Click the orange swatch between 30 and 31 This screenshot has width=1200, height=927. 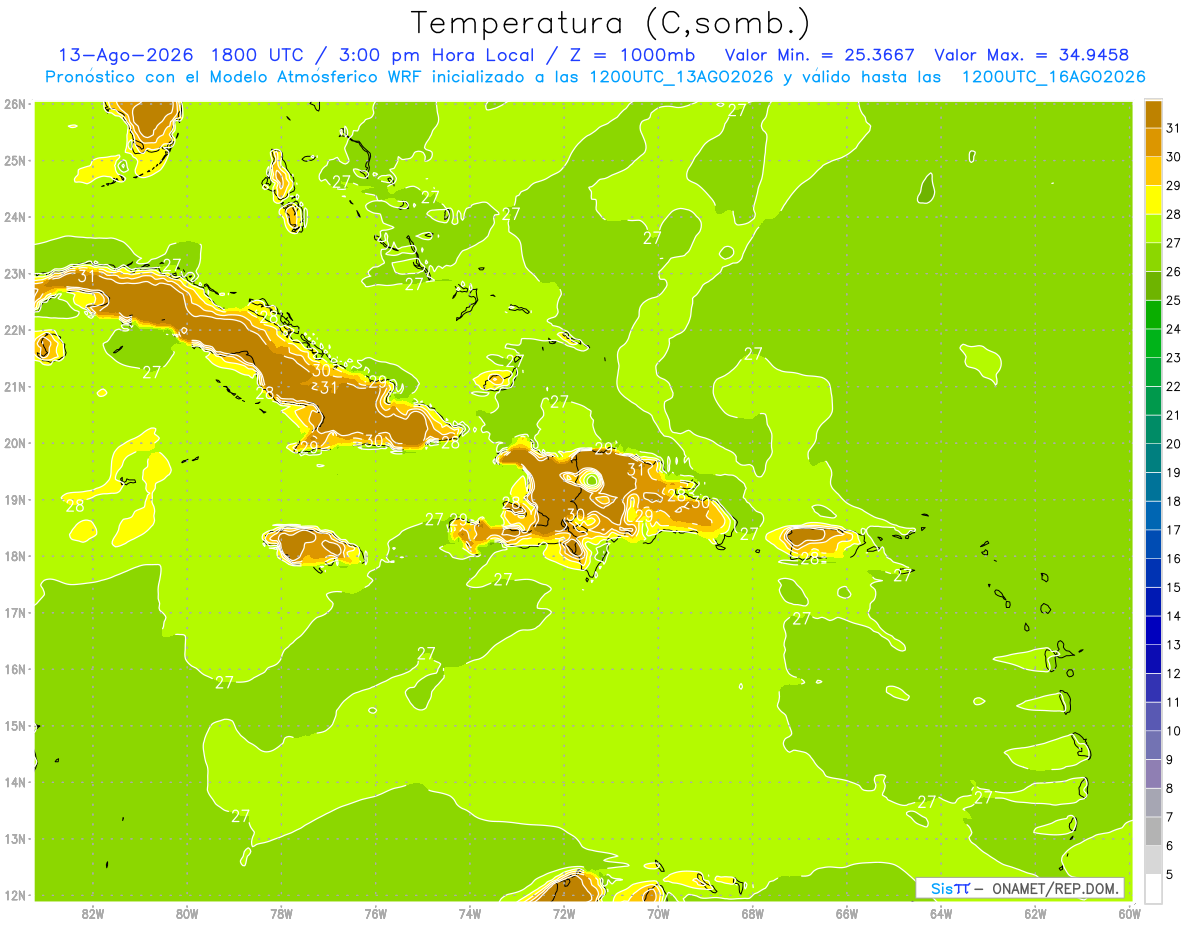pyautogui.click(x=1154, y=143)
